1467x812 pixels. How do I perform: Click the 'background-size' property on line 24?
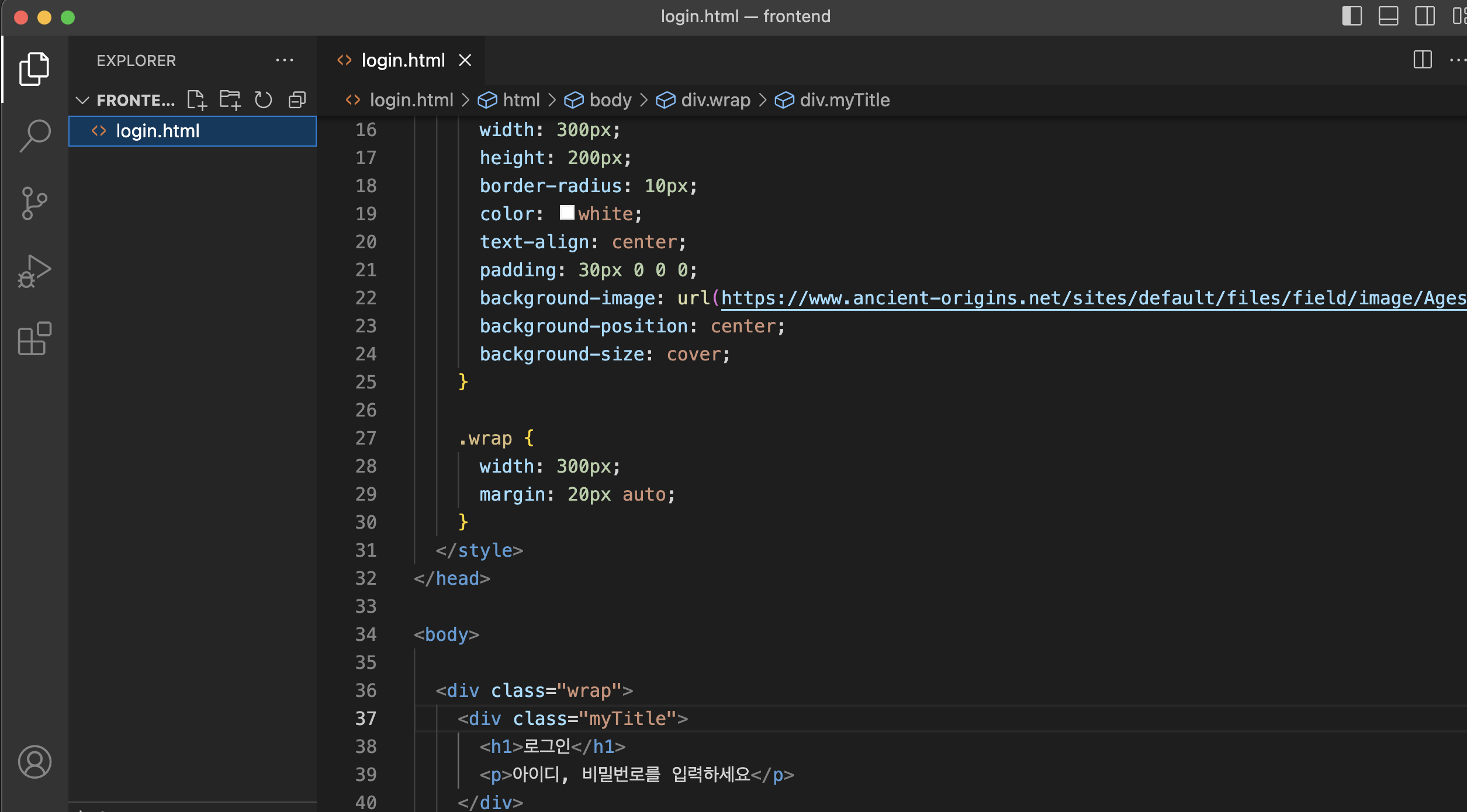(x=562, y=354)
